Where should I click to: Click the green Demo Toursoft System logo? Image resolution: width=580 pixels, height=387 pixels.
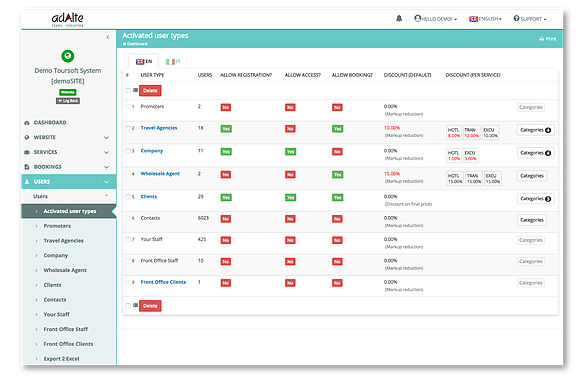68,56
